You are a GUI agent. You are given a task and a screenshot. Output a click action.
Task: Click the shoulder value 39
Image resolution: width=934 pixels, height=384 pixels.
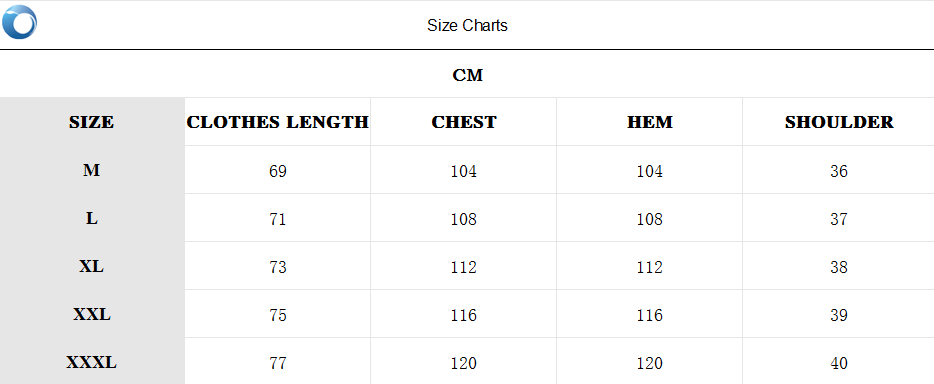click(839, 315)
